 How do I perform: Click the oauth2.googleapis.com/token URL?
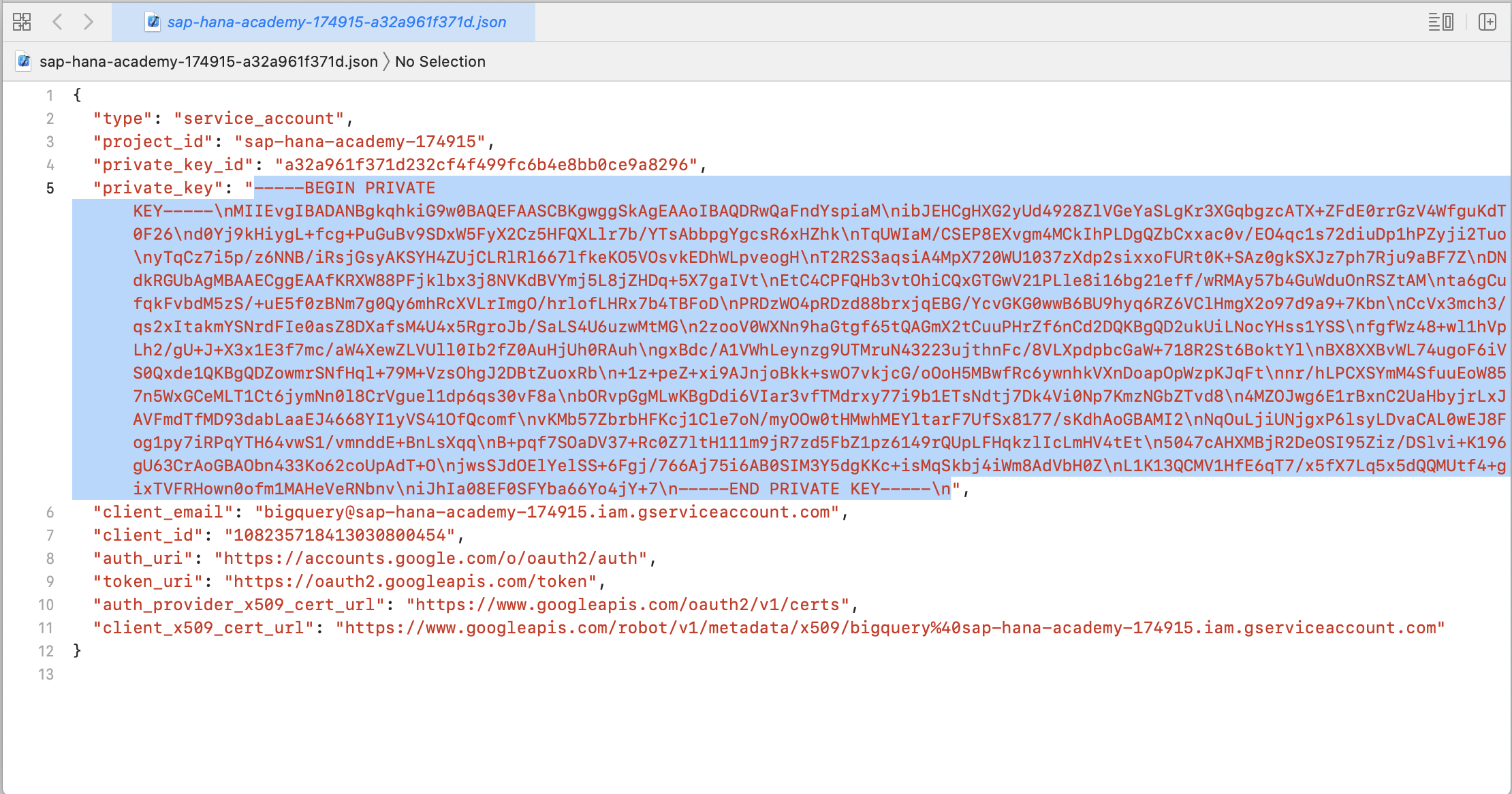click(x=410, y=582)
